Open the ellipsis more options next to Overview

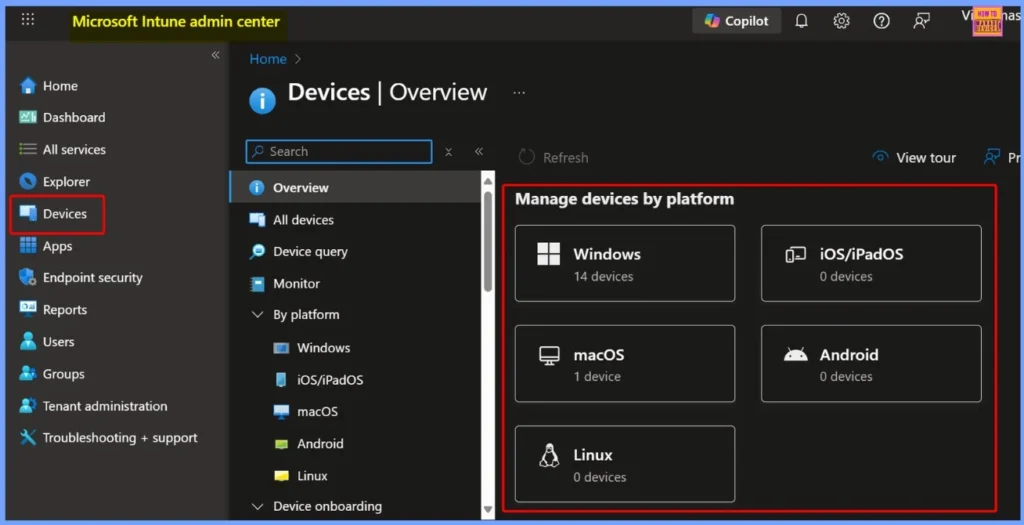pos(519,93)
